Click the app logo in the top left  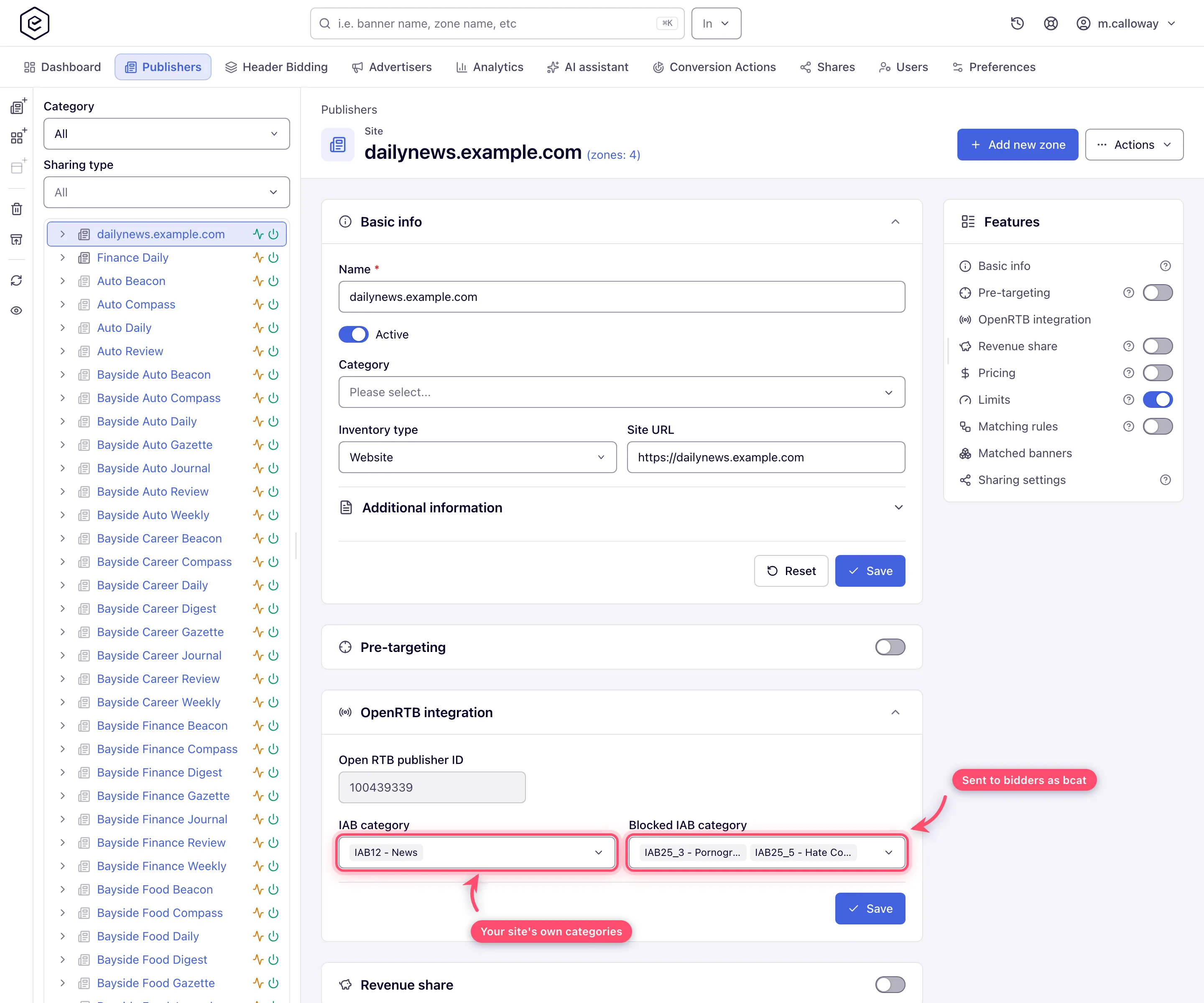coord(34,23)
